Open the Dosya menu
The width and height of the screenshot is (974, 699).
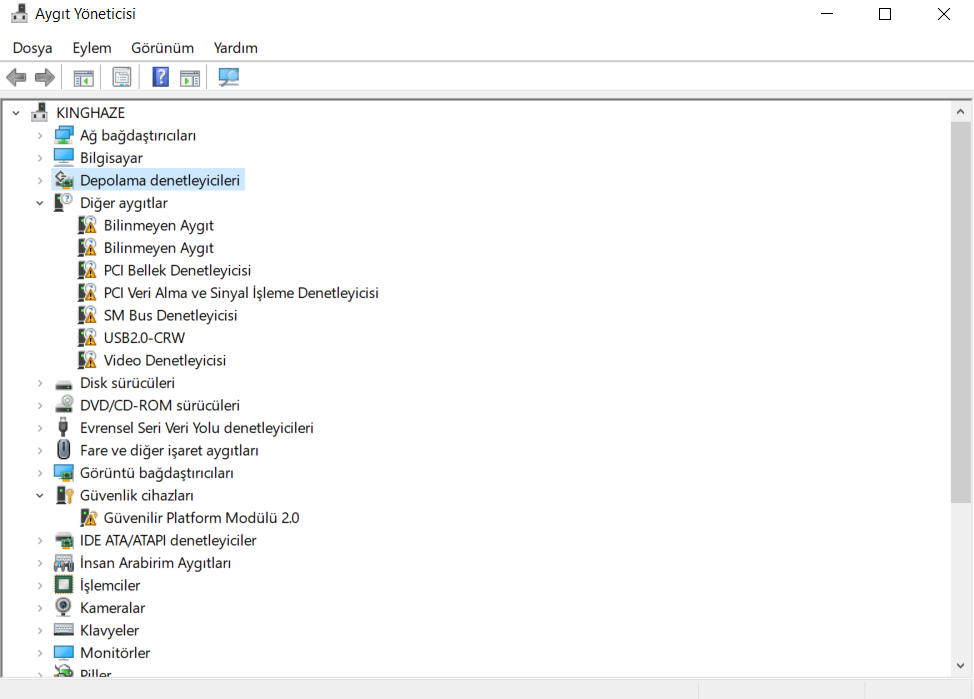32,48
